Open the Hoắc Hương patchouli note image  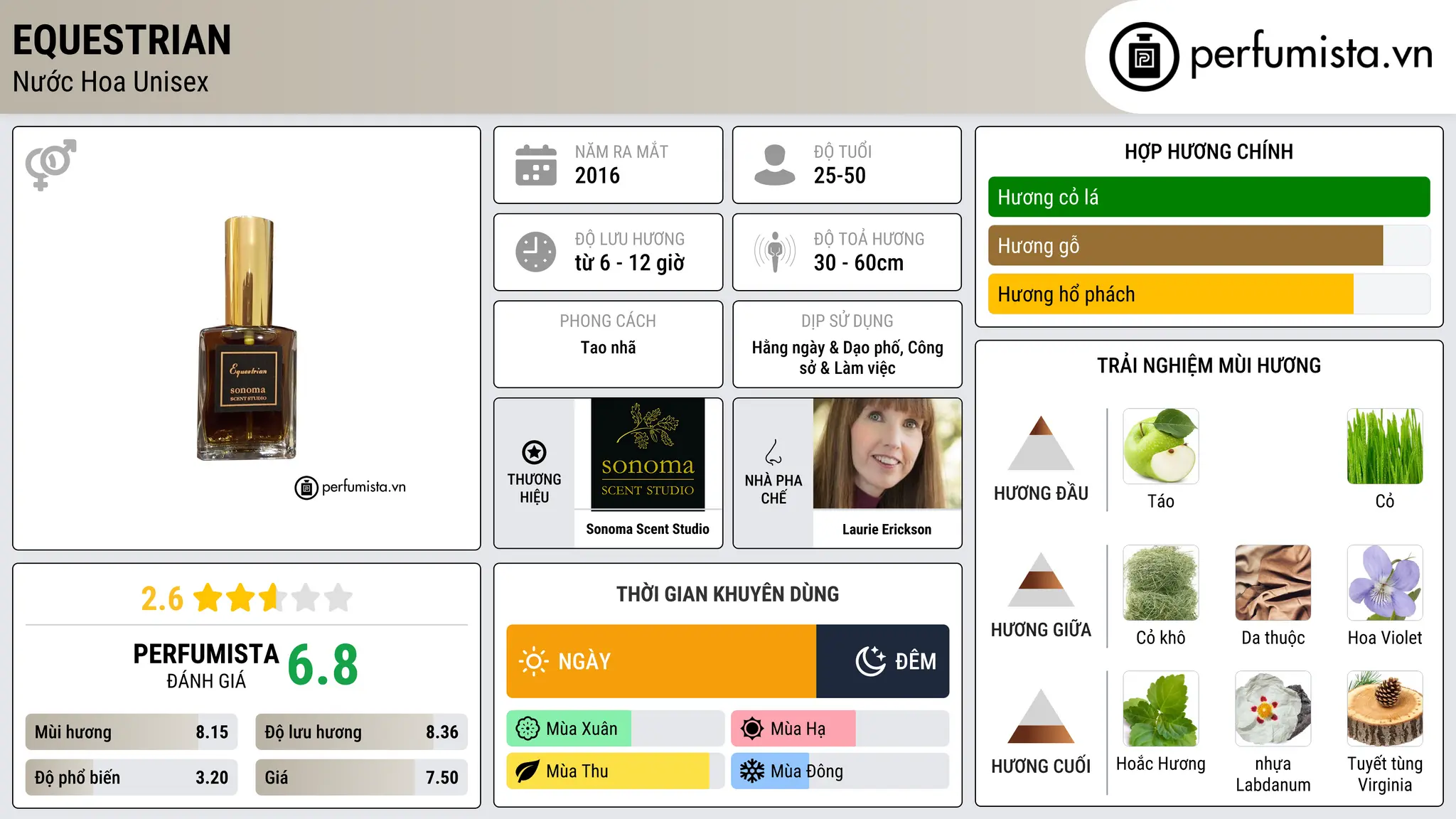(x=1161, y=709)
